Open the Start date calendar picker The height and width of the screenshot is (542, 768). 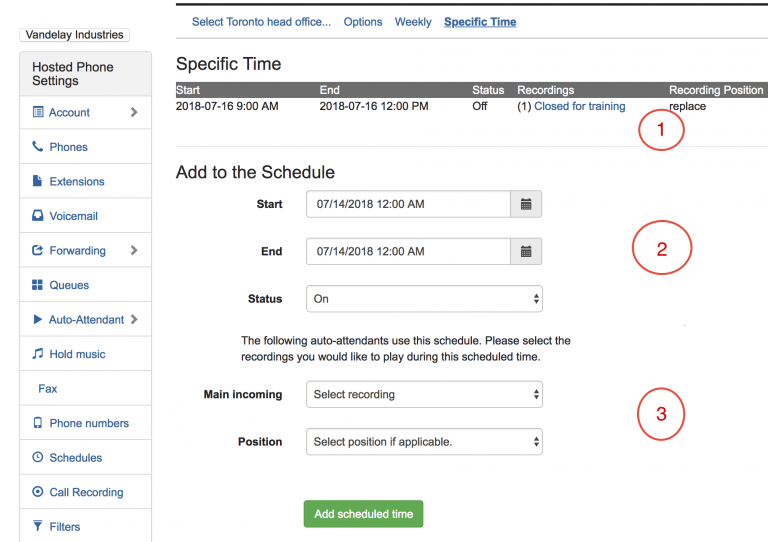526,204
